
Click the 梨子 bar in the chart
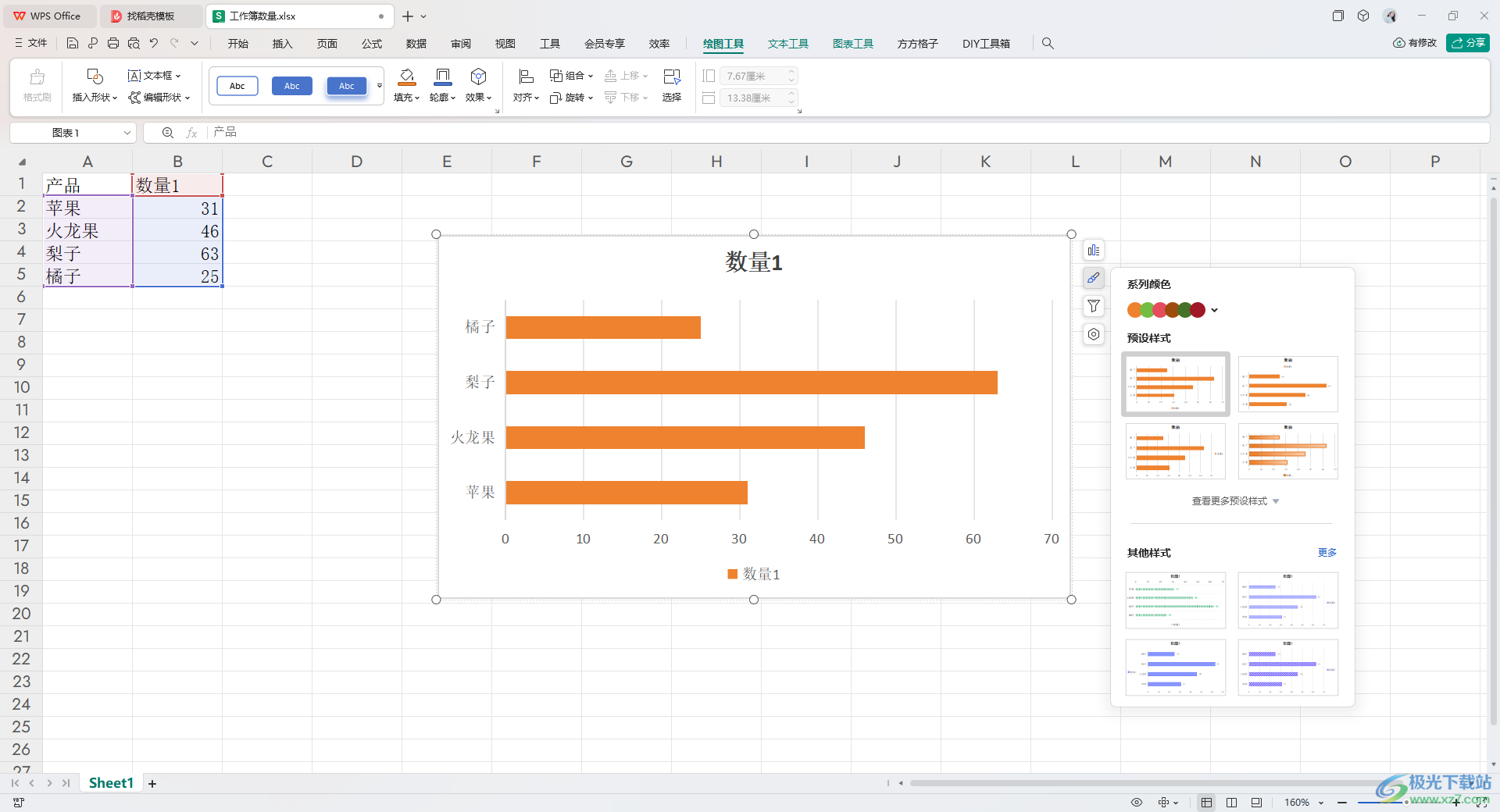tap(752, 383)
